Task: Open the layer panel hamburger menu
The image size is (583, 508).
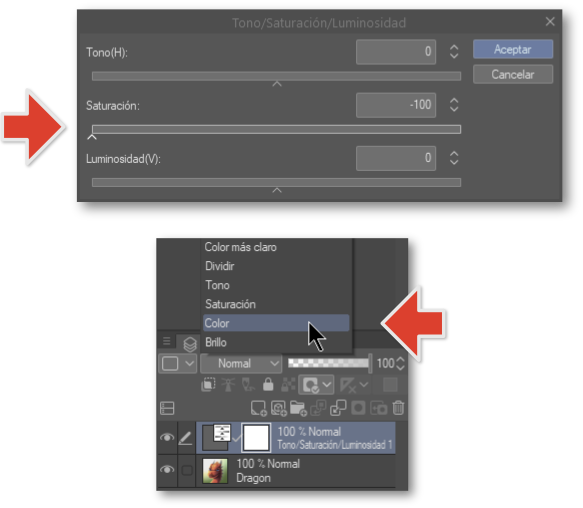Action: pos(167,341)
